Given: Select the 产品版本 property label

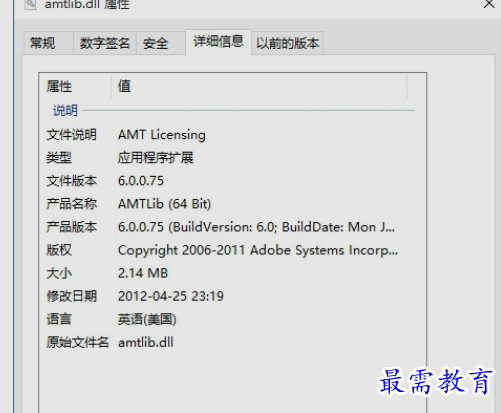Looking at the screenshot, I should 71,227.
